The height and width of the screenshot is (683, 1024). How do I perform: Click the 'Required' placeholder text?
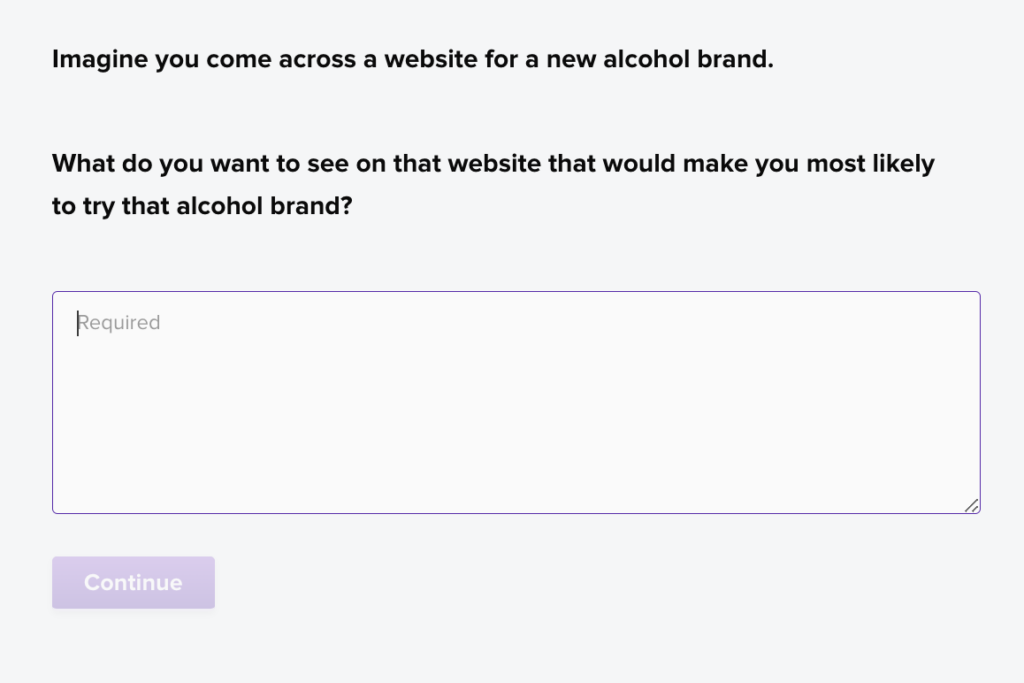click(x=119, y=323)
